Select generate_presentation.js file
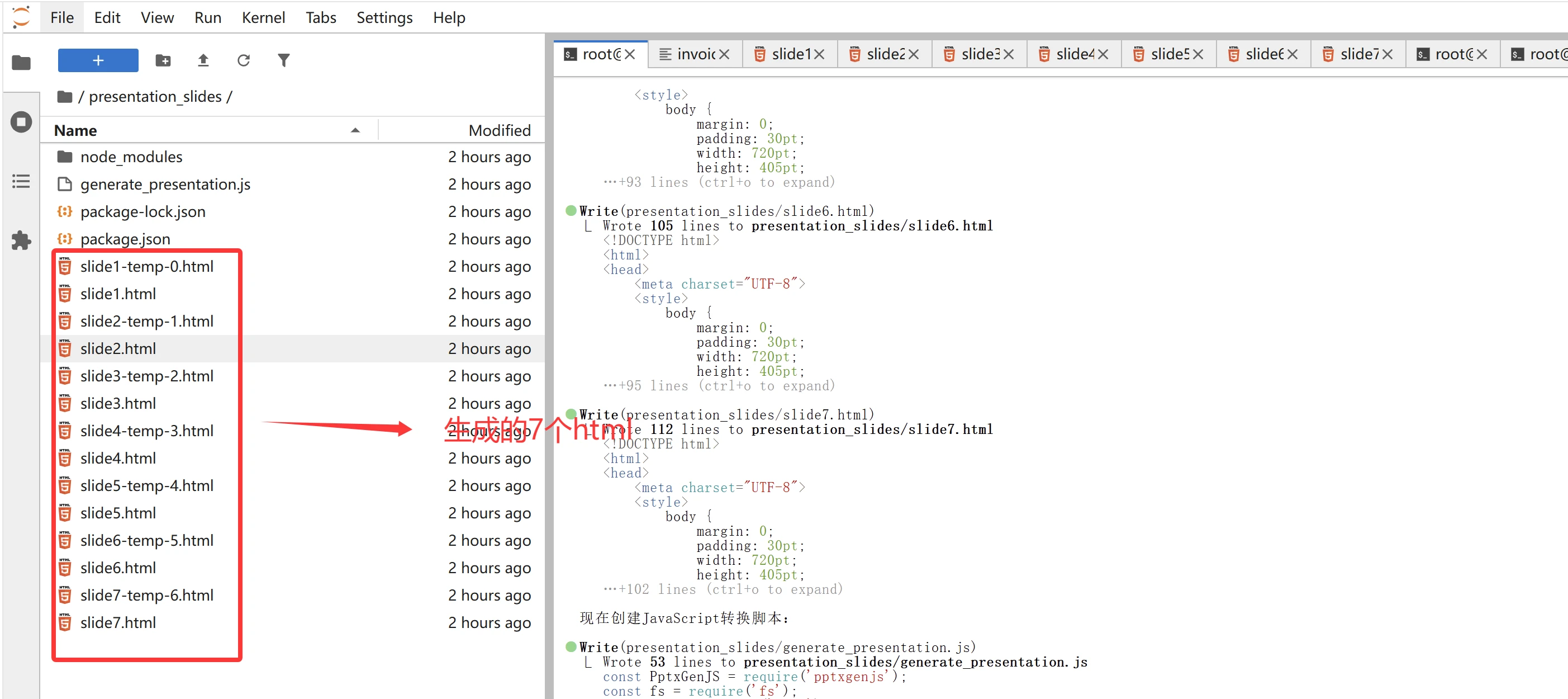The width and height of the screenshot is (1568, 699). click(165, 185)
